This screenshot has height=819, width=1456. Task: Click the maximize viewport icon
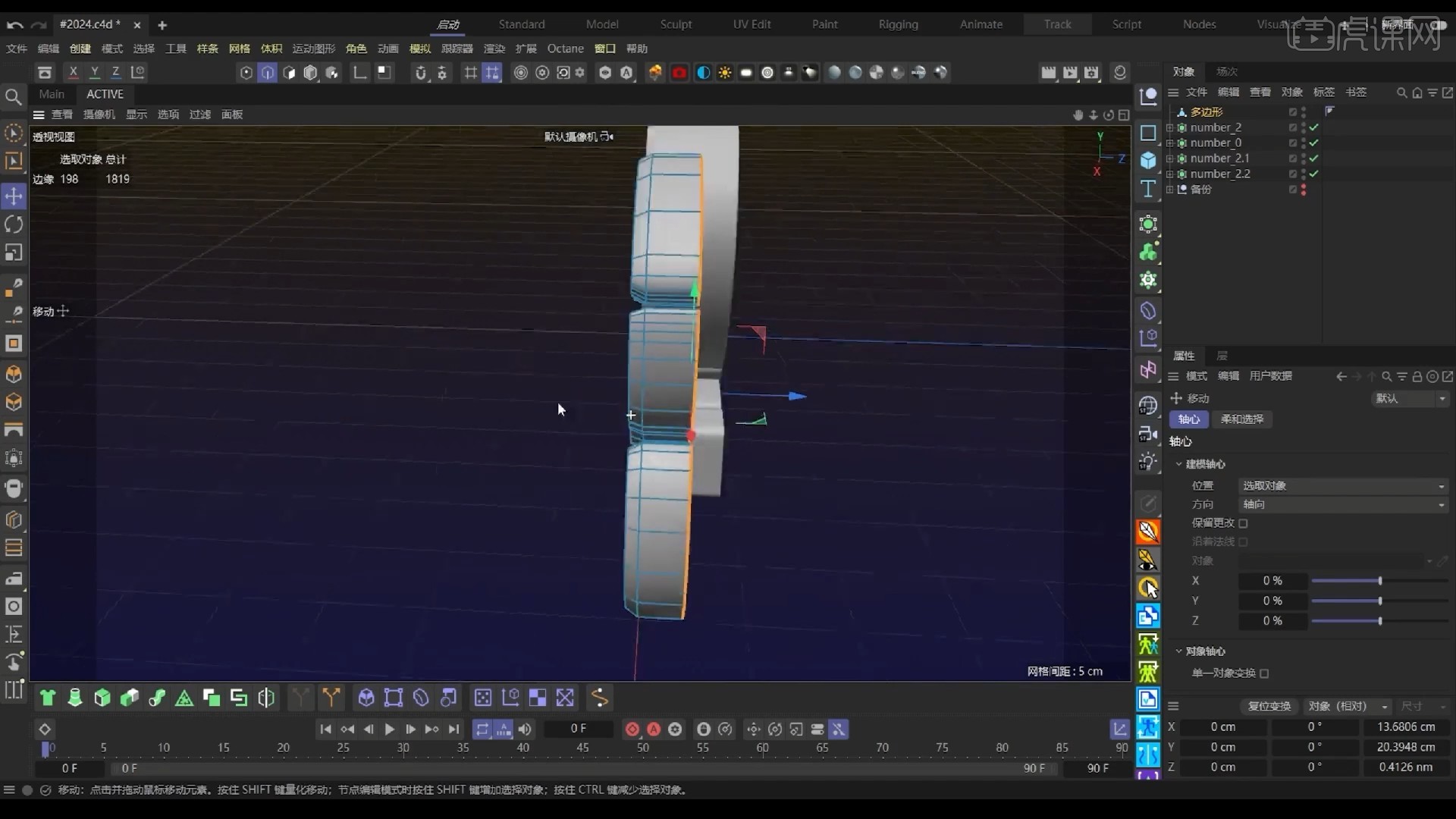1124,115
